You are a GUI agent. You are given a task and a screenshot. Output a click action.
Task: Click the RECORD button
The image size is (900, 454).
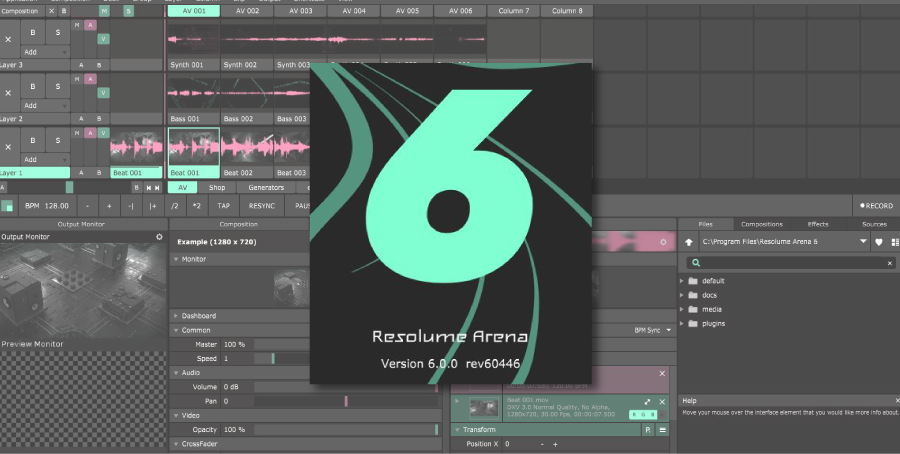tap(876, 205)
